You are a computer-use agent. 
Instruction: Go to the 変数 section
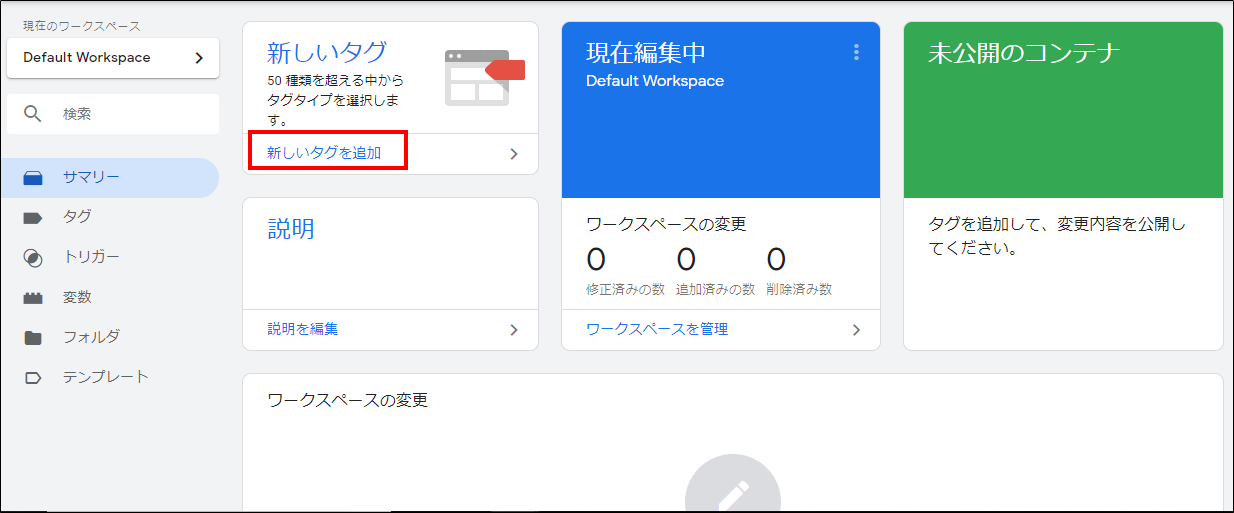point(77,297)
